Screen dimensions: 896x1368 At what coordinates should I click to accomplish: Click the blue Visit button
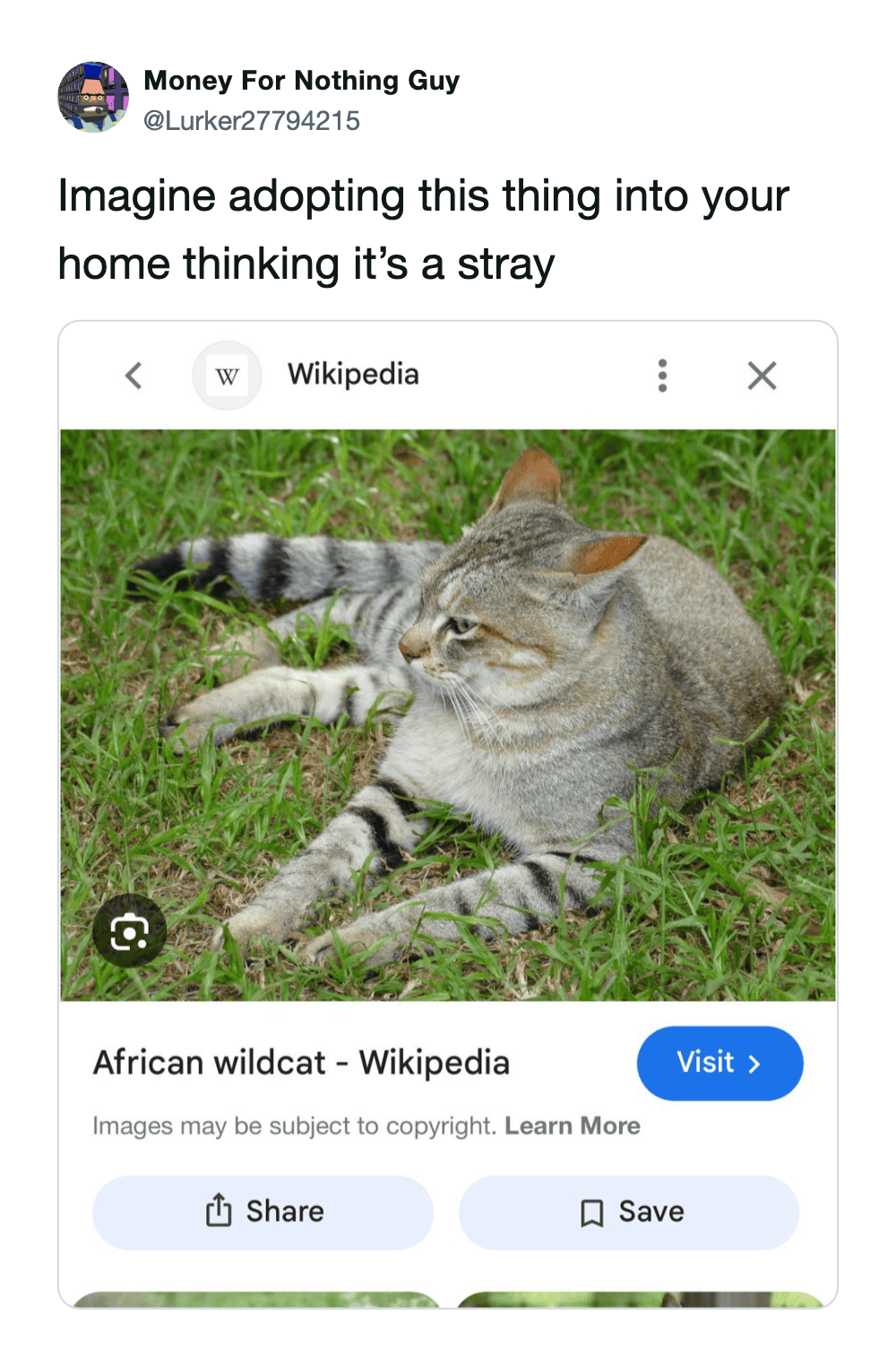tap(719, 1063)
